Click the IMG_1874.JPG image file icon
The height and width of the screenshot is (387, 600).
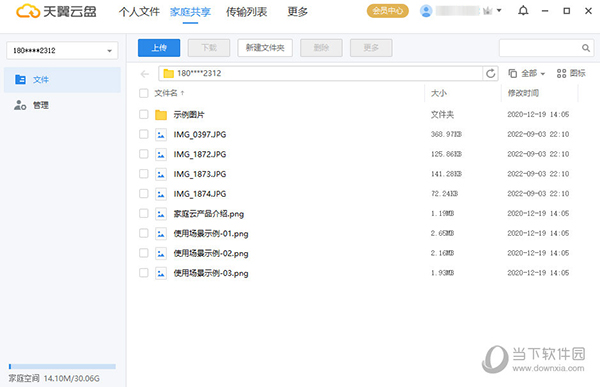(x=161, y=194)
